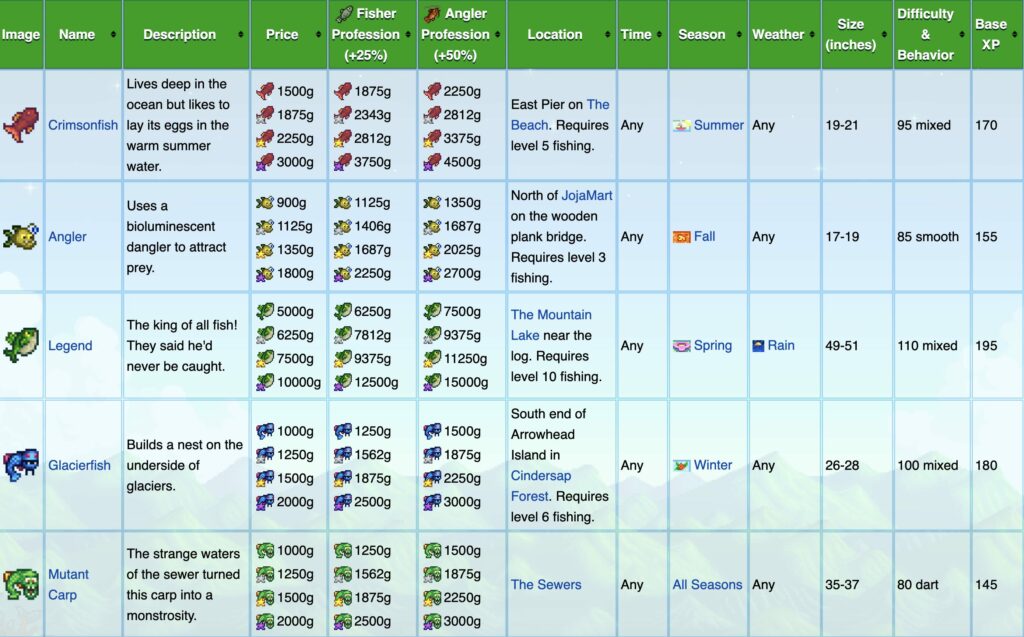Click the Rain weather icon
1024x637 pixels.
click(758, 346)
